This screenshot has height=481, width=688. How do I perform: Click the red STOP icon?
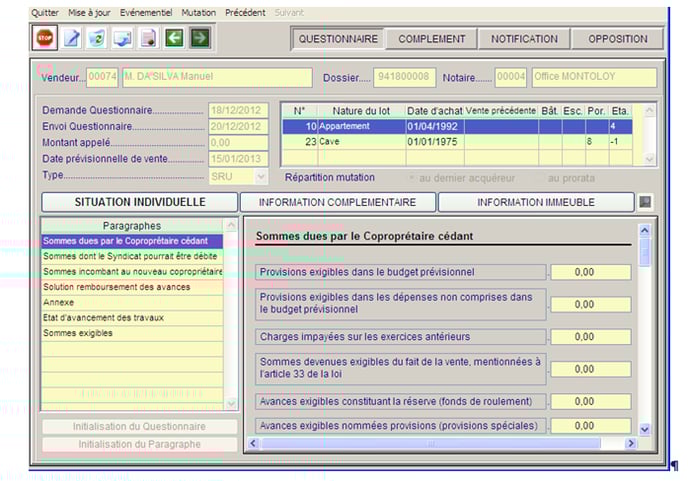(45, 38)
